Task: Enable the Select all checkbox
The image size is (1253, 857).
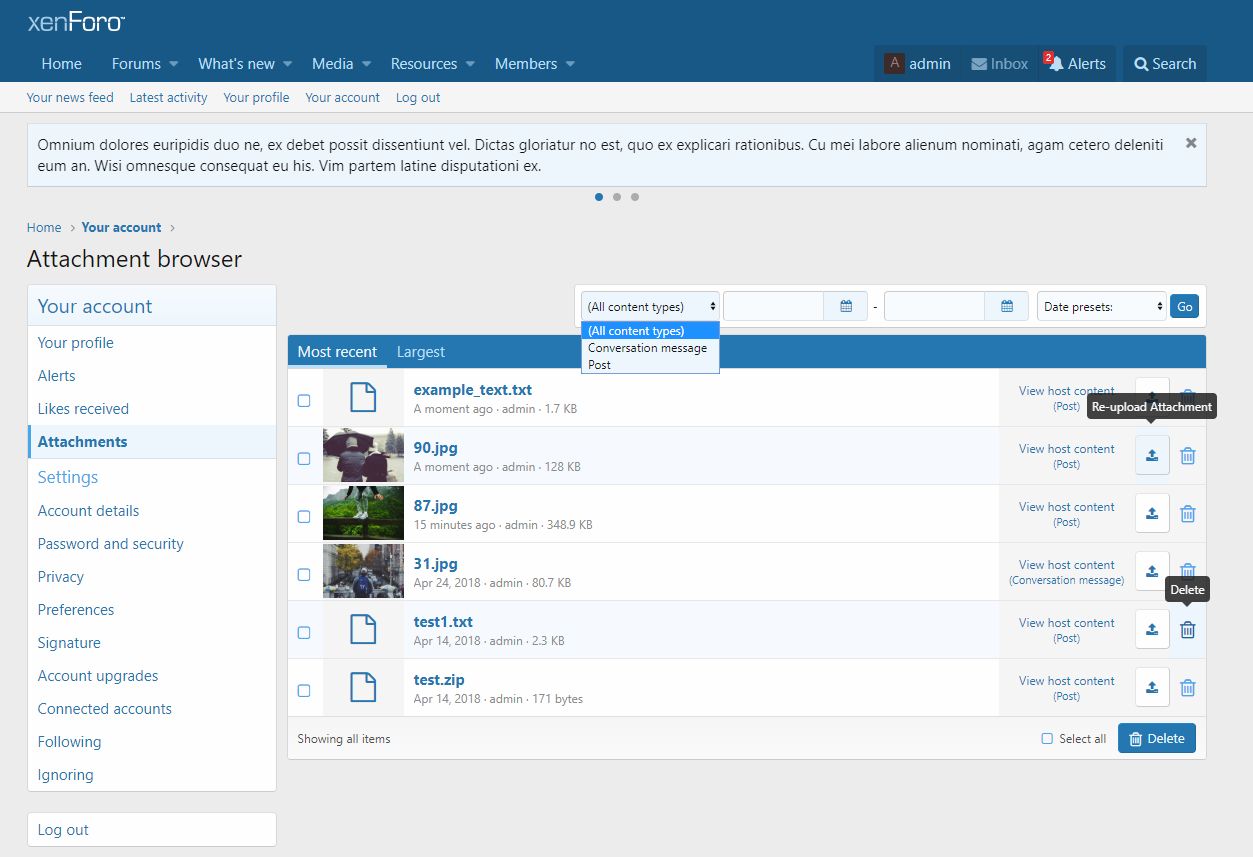Action: tap(1047, 739)
